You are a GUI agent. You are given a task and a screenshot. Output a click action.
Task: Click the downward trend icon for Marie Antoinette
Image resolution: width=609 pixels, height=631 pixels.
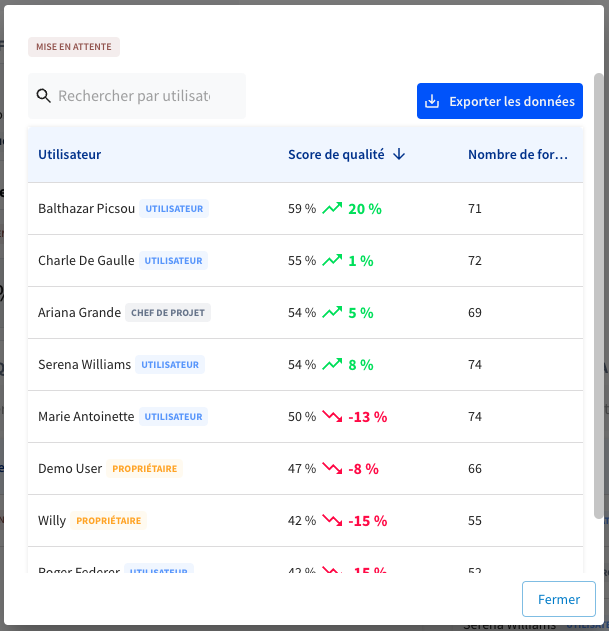coord(332,417)
